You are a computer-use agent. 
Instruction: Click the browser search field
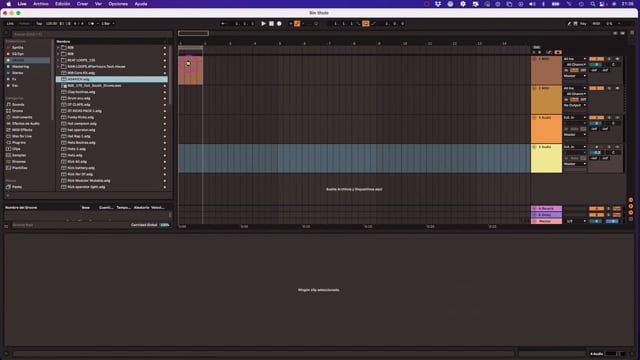pos(92,34)
